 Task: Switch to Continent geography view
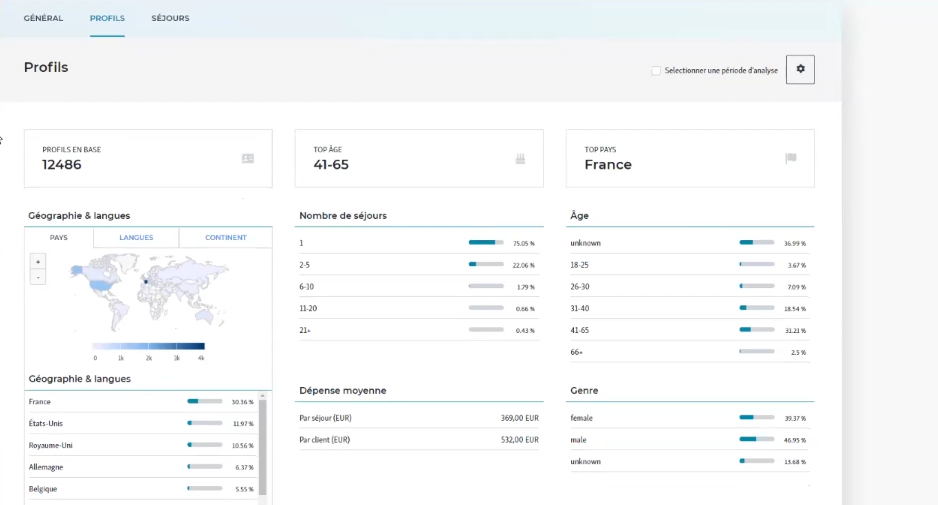coord(225,237)
